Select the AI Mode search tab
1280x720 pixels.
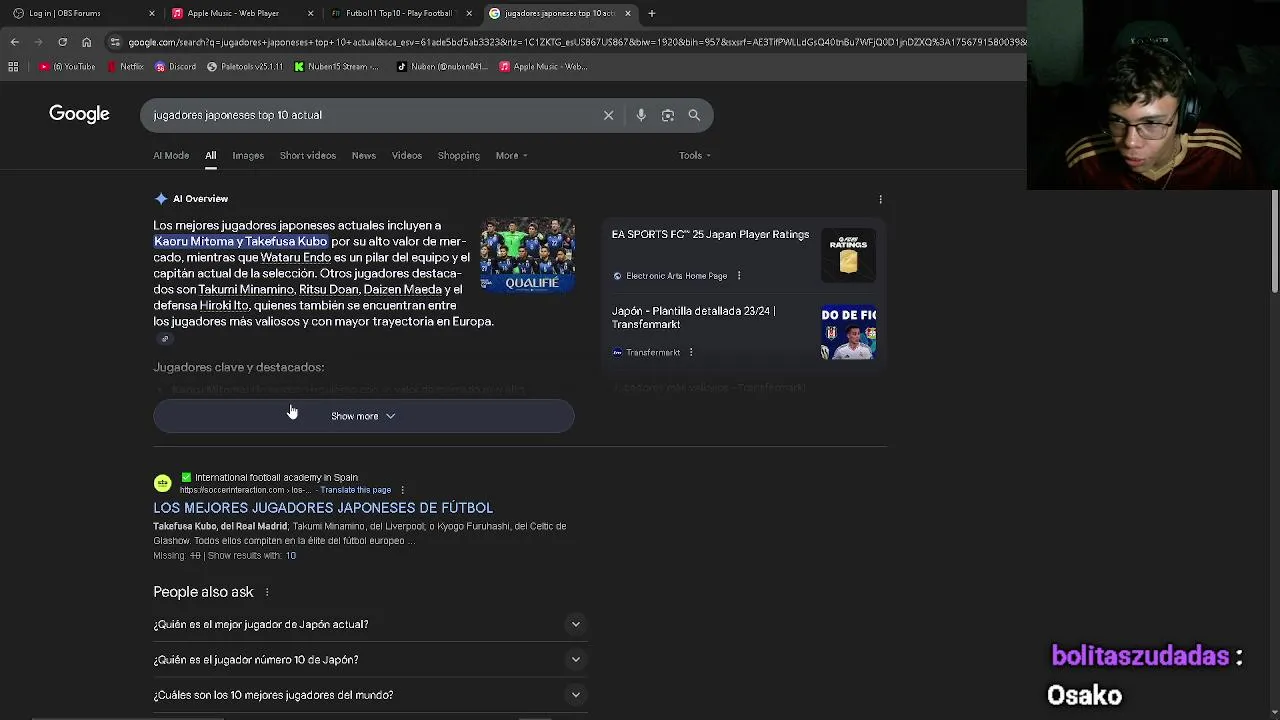tap(171, 155)
